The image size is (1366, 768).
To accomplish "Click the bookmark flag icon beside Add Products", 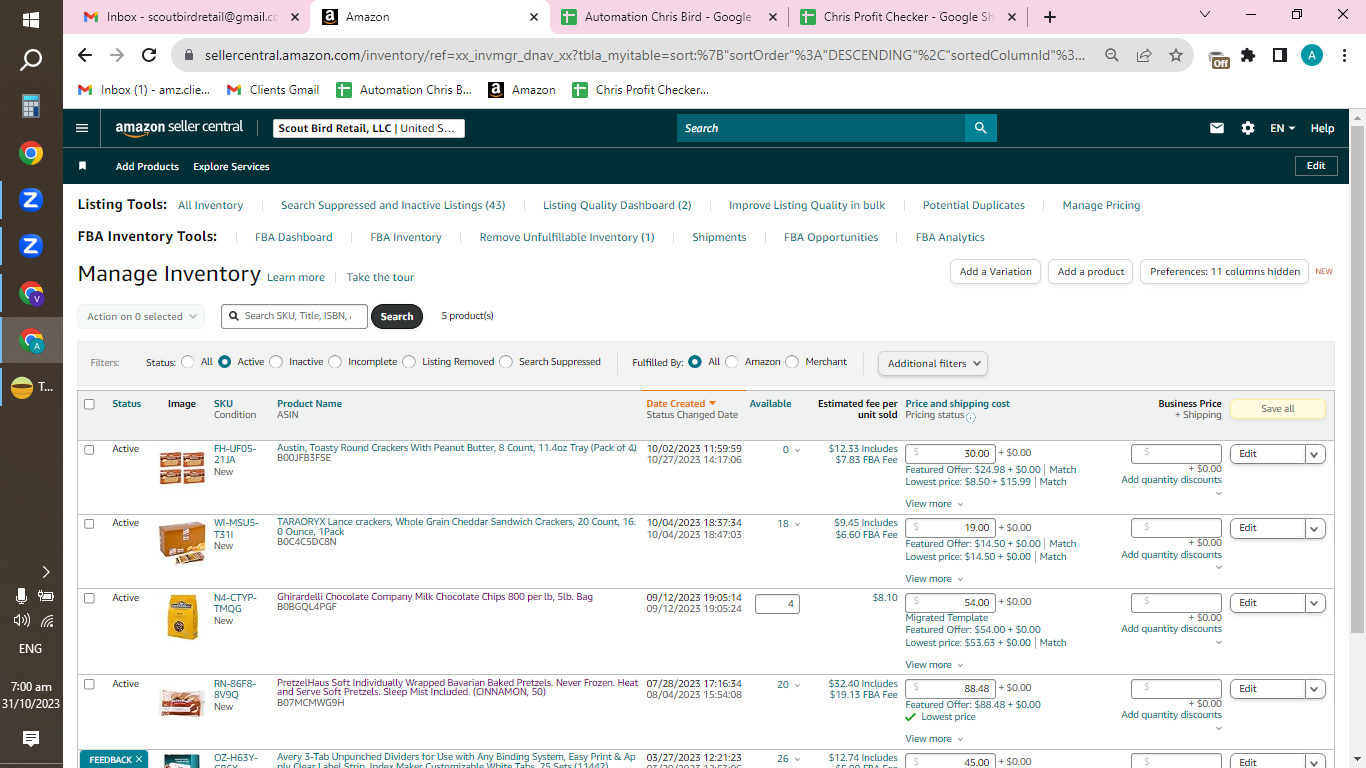I will 83,166.
